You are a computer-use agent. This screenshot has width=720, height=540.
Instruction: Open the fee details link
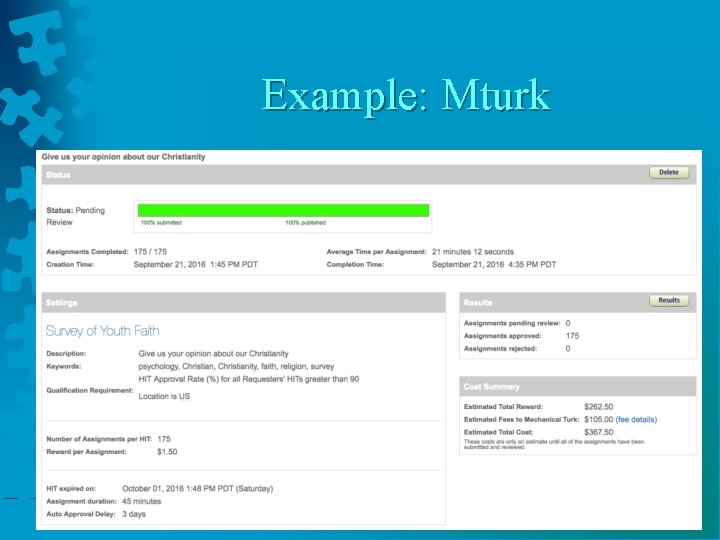pyautogui.click(x=636, y=420)
